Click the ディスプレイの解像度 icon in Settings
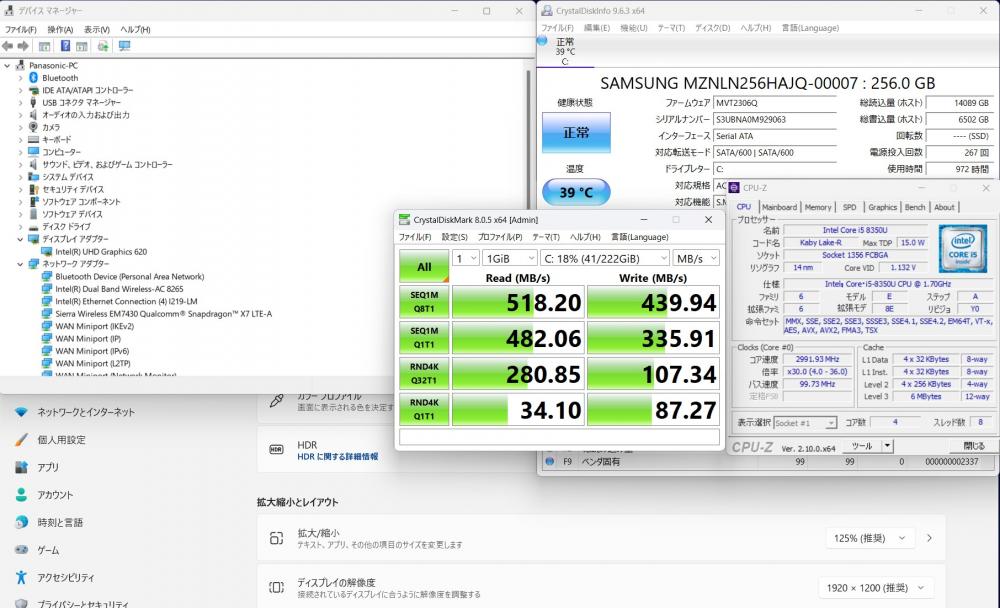Viewport: 1000px width, 608px height. click(276, 588)
